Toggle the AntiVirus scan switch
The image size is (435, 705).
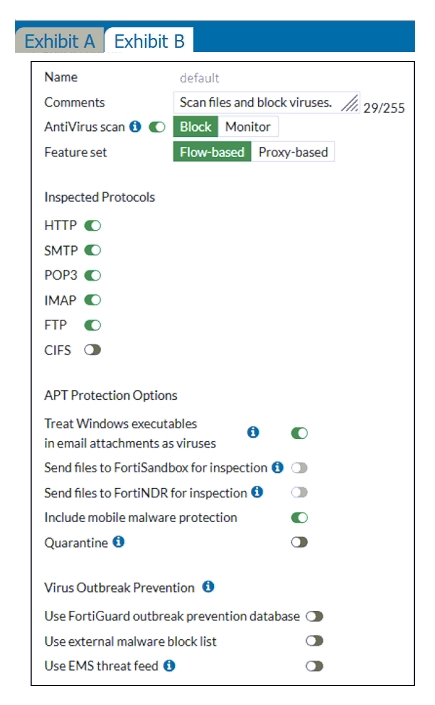coord(157,127)
